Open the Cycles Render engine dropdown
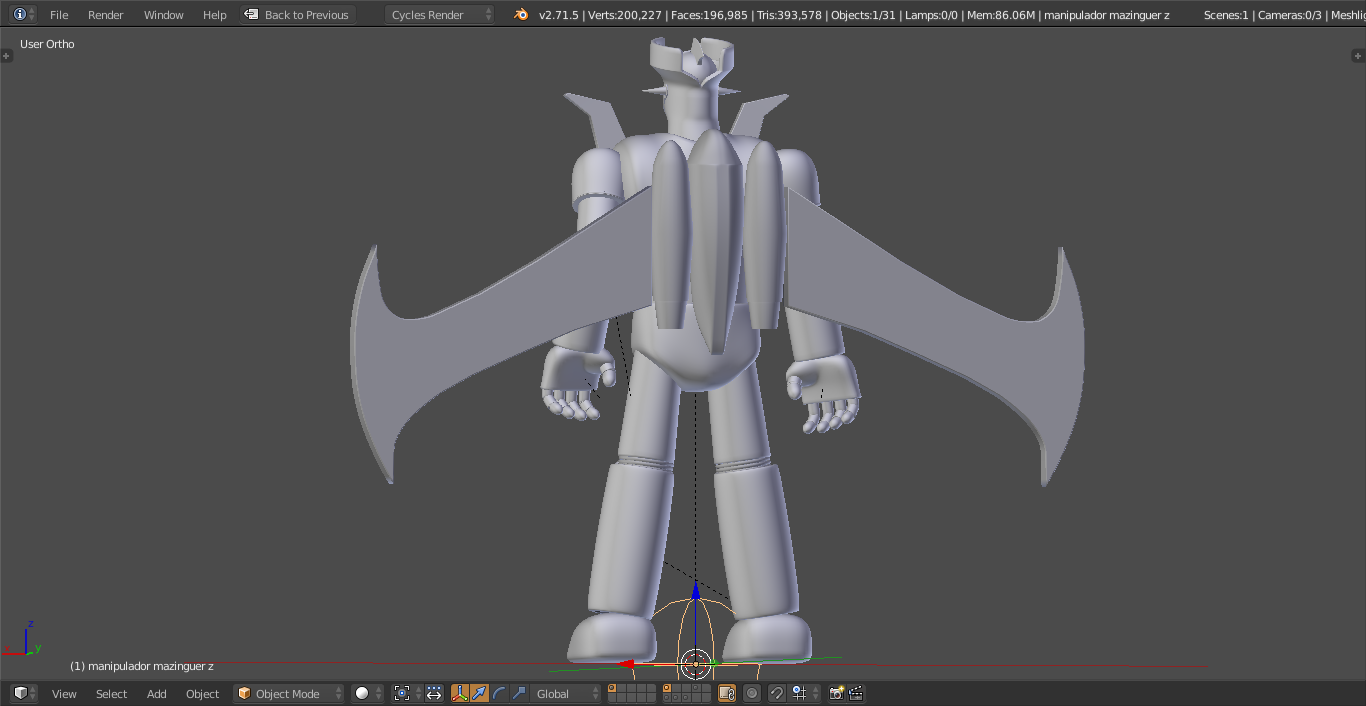 [440, 14]
